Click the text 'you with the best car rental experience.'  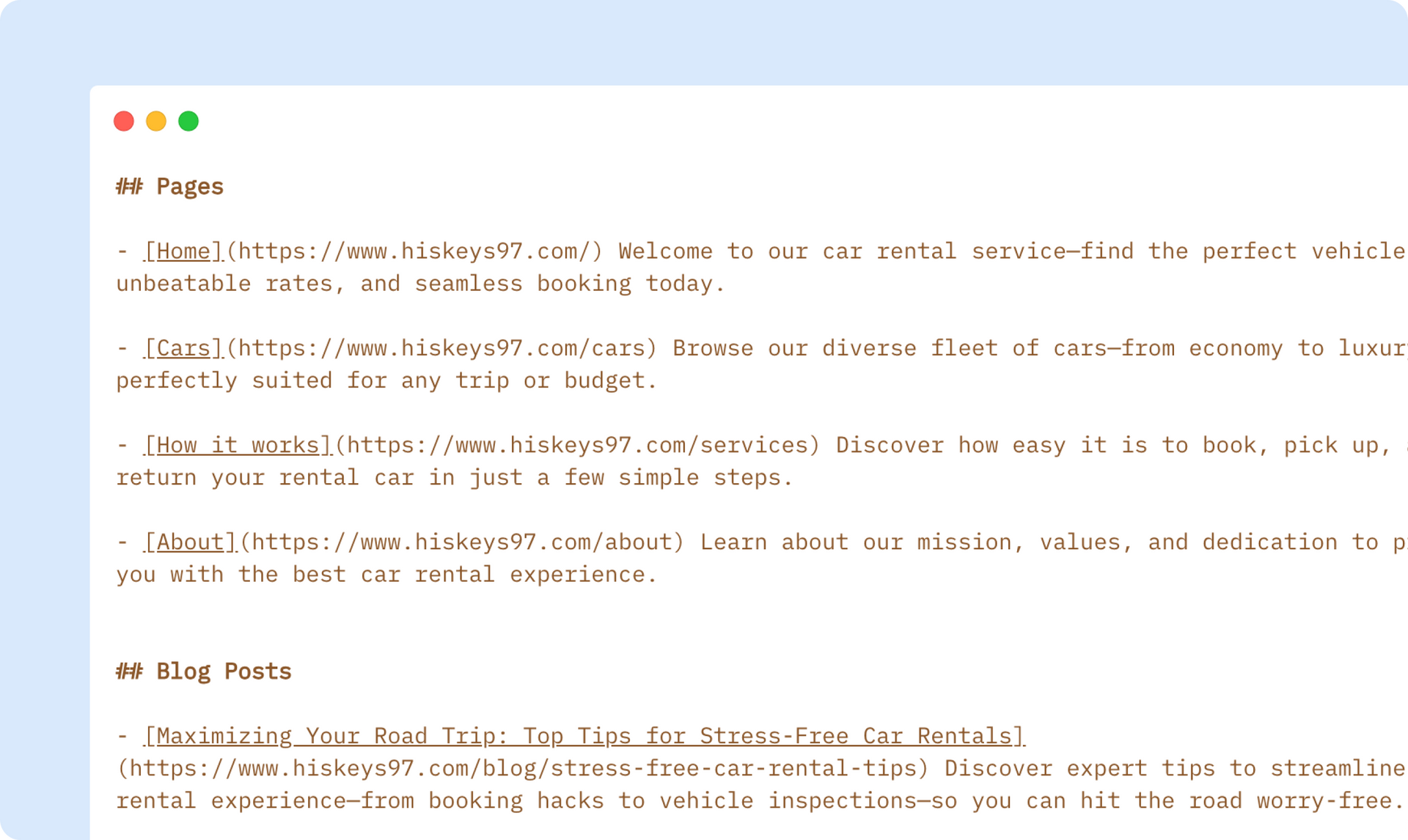(x=386, y=574)
